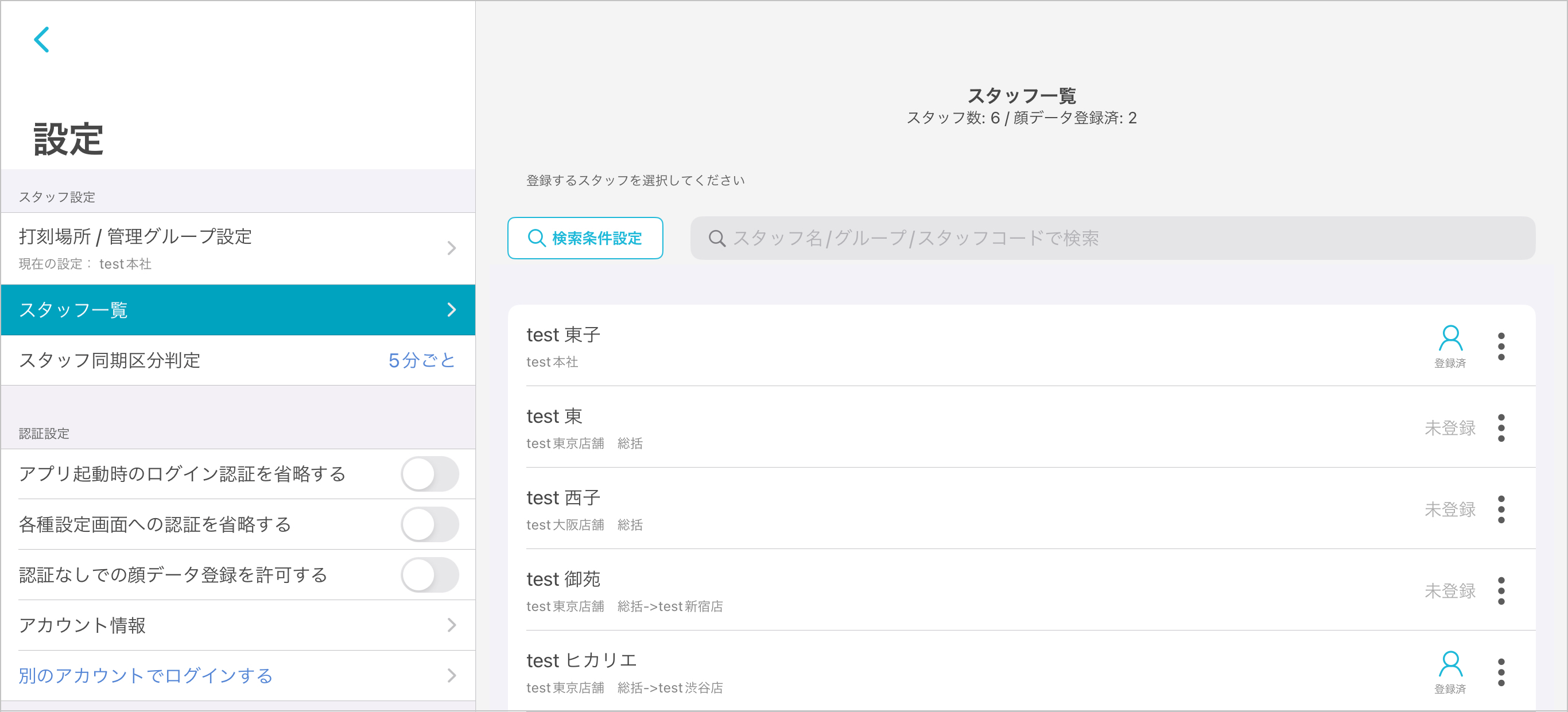Open three-dot menu for test ヒカリエ
This screenshot has width=1568, height=712.
point(1501,672)
